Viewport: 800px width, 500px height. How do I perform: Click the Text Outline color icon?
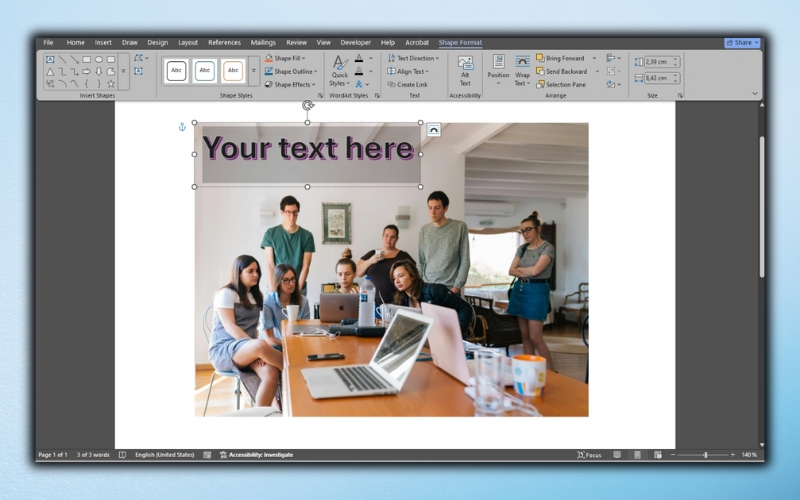(x=359, y=71)
